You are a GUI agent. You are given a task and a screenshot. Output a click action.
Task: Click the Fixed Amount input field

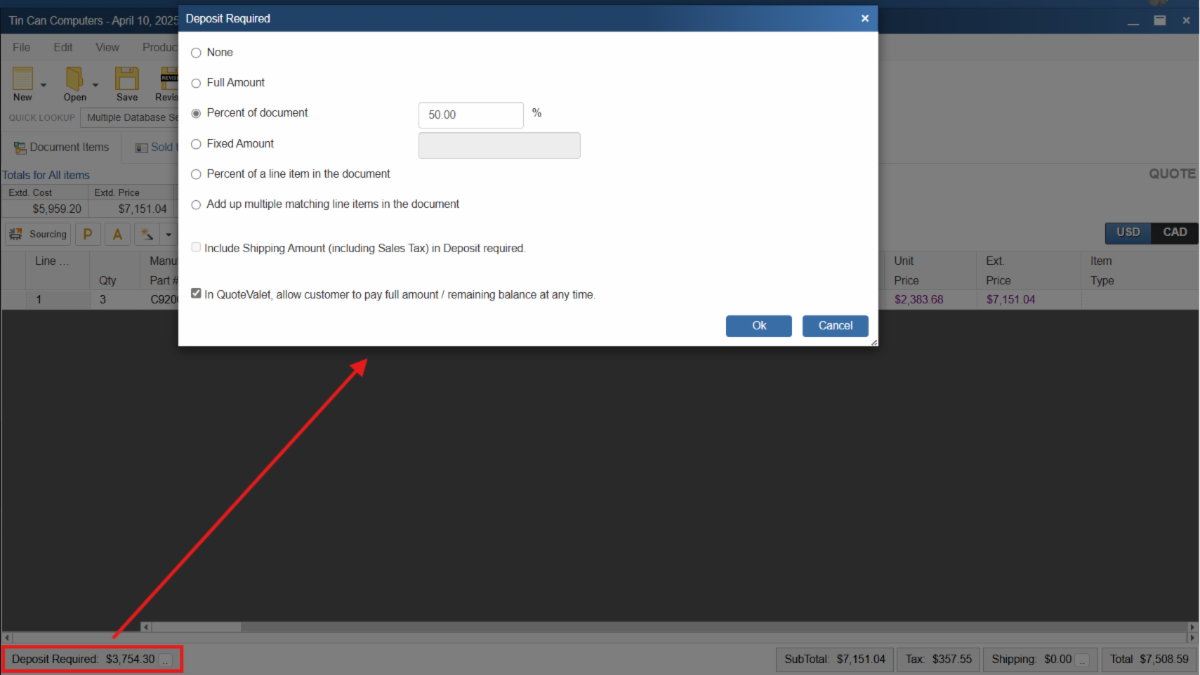tap(499, 146)
